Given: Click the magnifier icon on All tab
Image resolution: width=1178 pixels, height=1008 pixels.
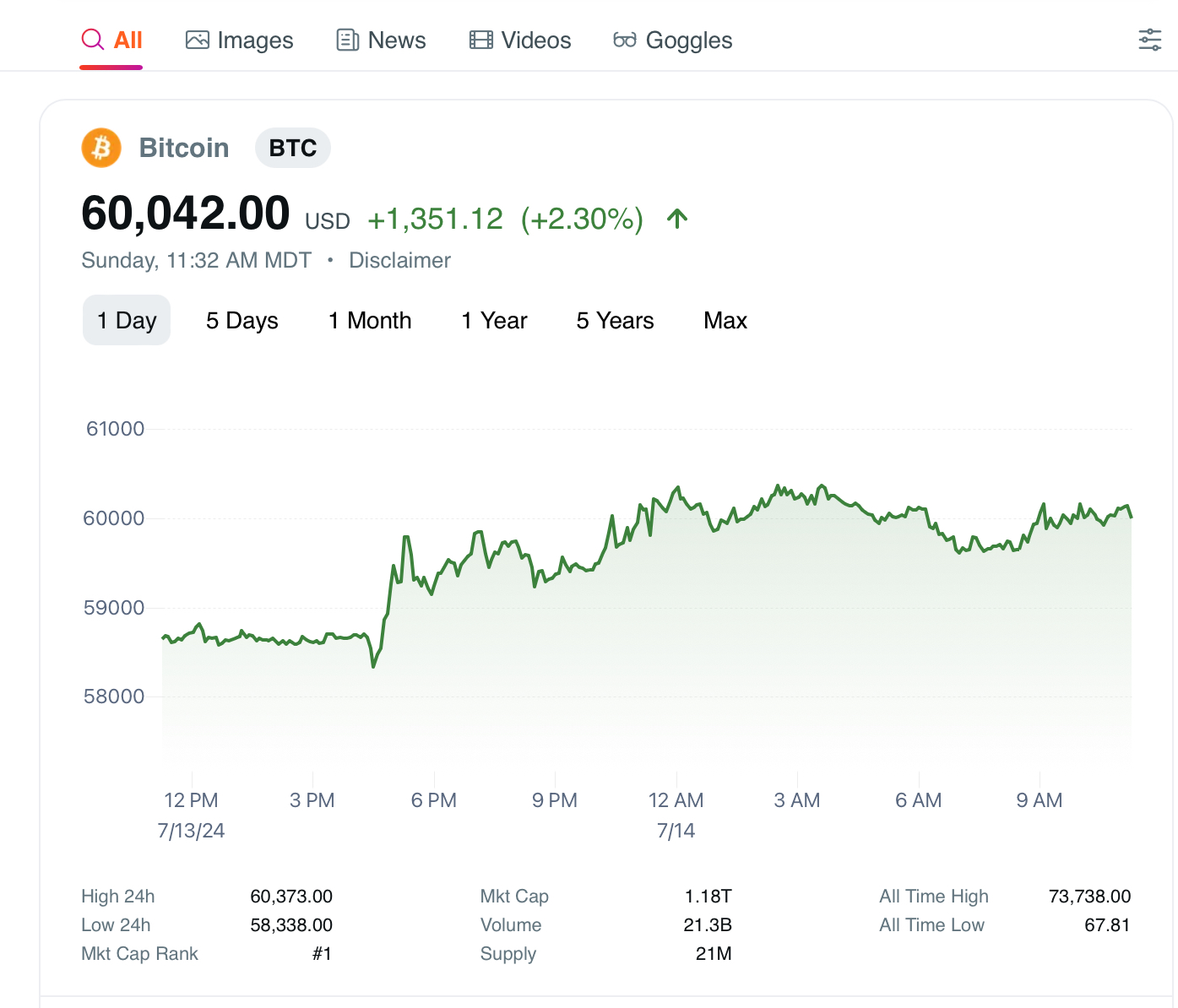Looking at the screenshot, I should tap(92, 40).
